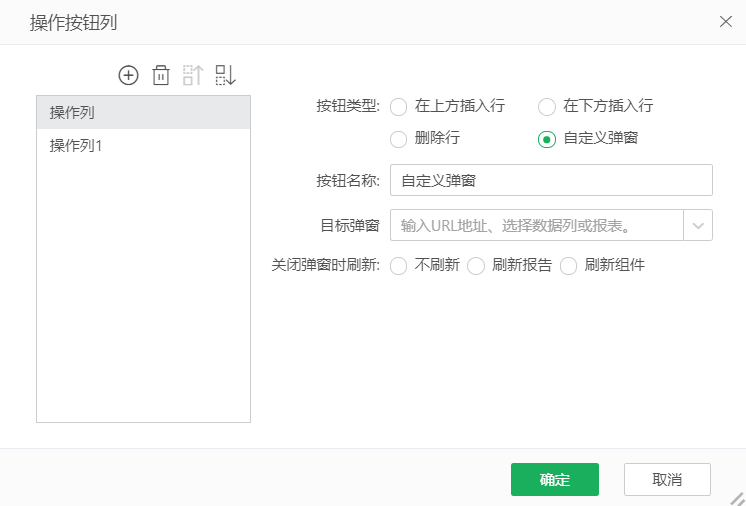Click the 取消 button

(667, 480)
